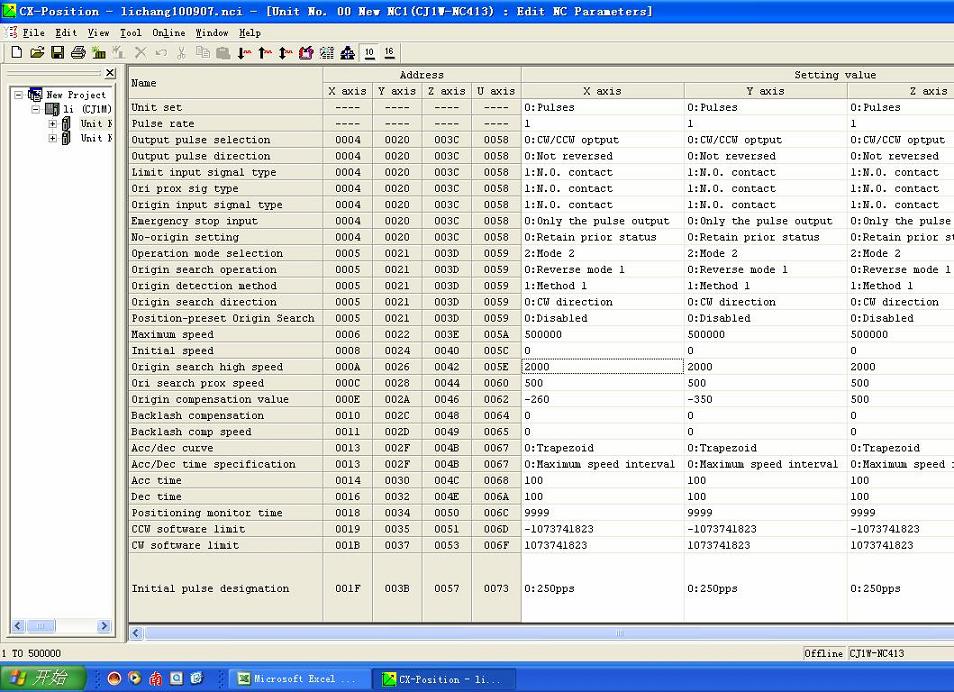
Task: Click the Download to NC unit arrow icon
Action: tap(244, 53)
